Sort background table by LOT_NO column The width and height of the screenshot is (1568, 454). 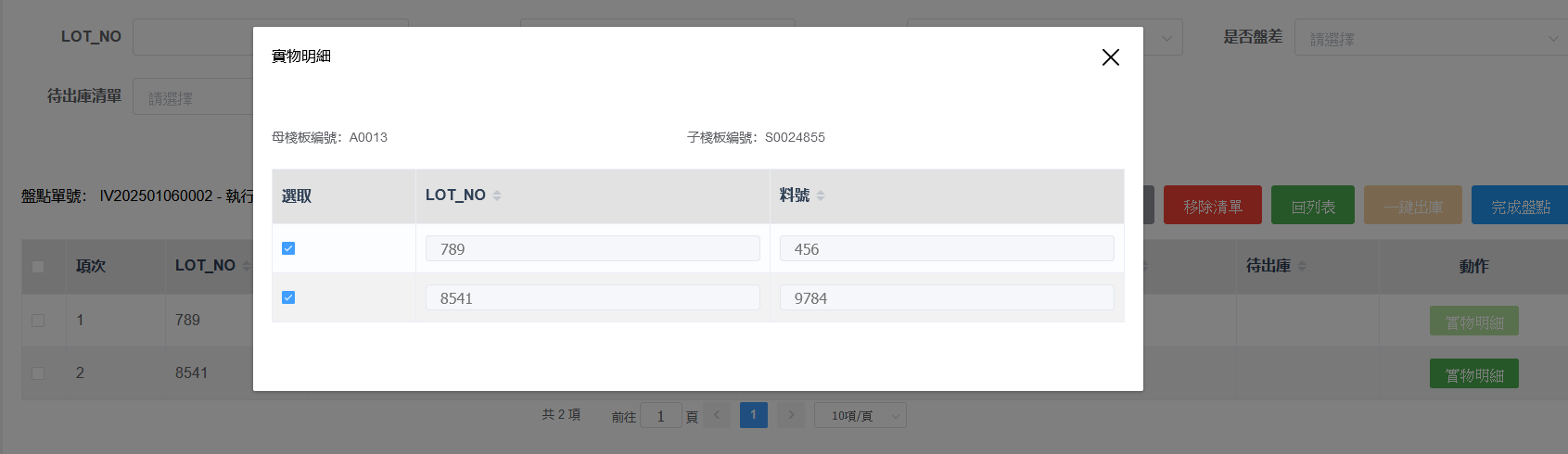pos(247,266)
